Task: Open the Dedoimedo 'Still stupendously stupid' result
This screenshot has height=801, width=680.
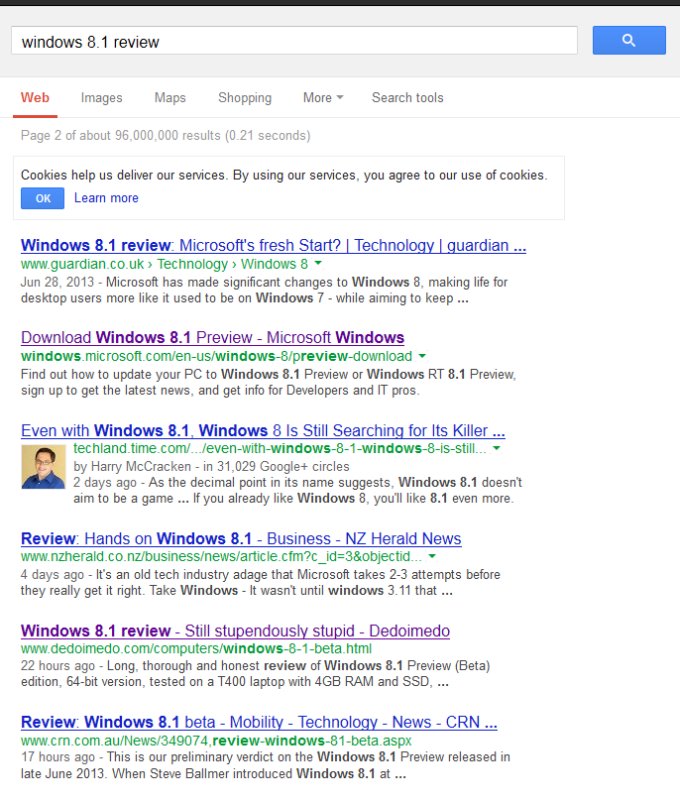Action: pos(235,630)
